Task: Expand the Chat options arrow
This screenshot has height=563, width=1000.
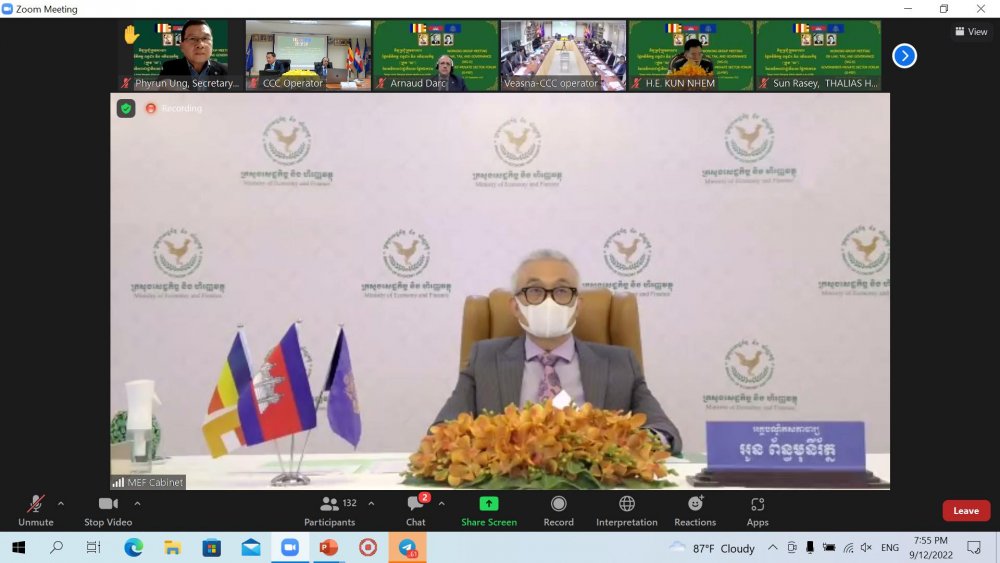Action: coord(441,504)
